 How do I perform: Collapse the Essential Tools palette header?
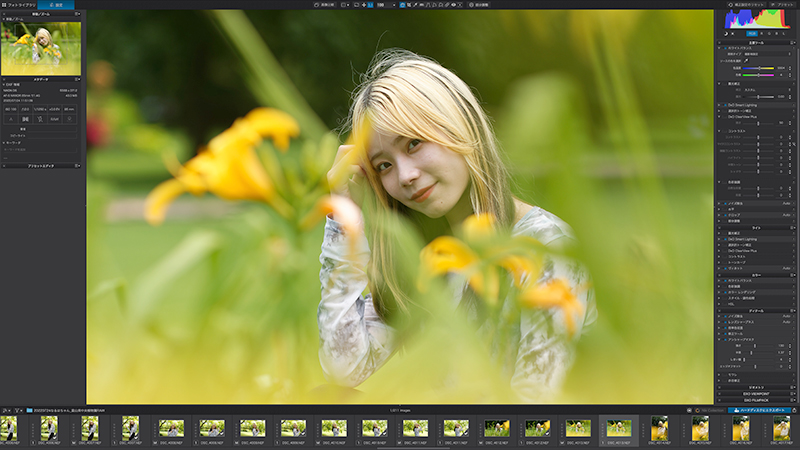pyautogui.click(x=756, y=42)
